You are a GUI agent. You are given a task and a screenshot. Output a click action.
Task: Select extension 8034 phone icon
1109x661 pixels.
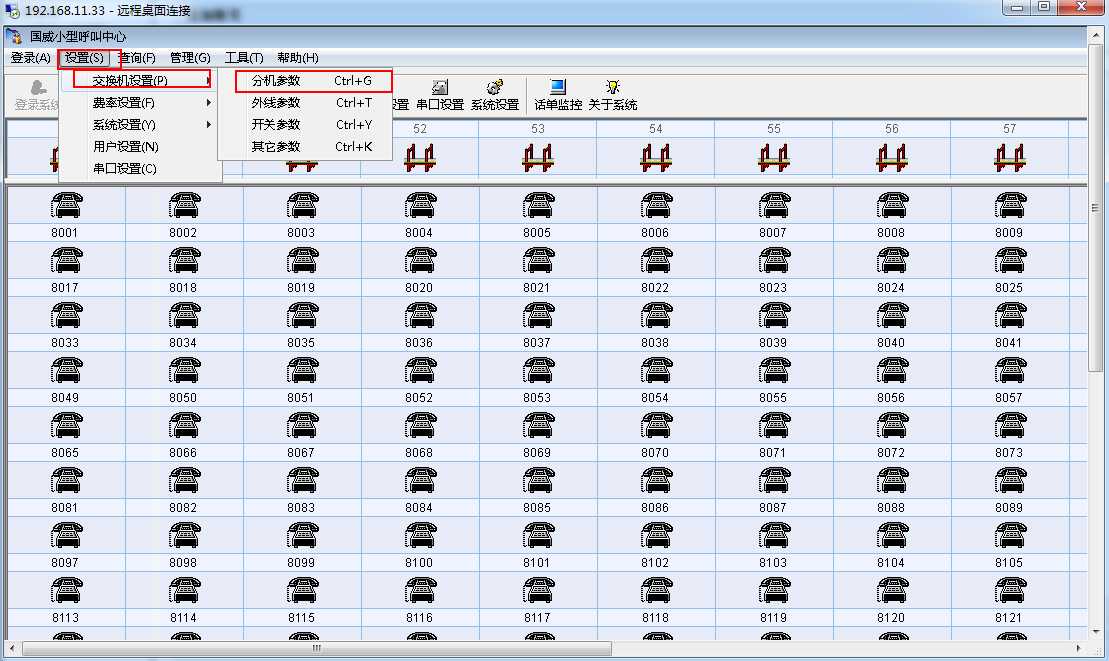(185, 315)
